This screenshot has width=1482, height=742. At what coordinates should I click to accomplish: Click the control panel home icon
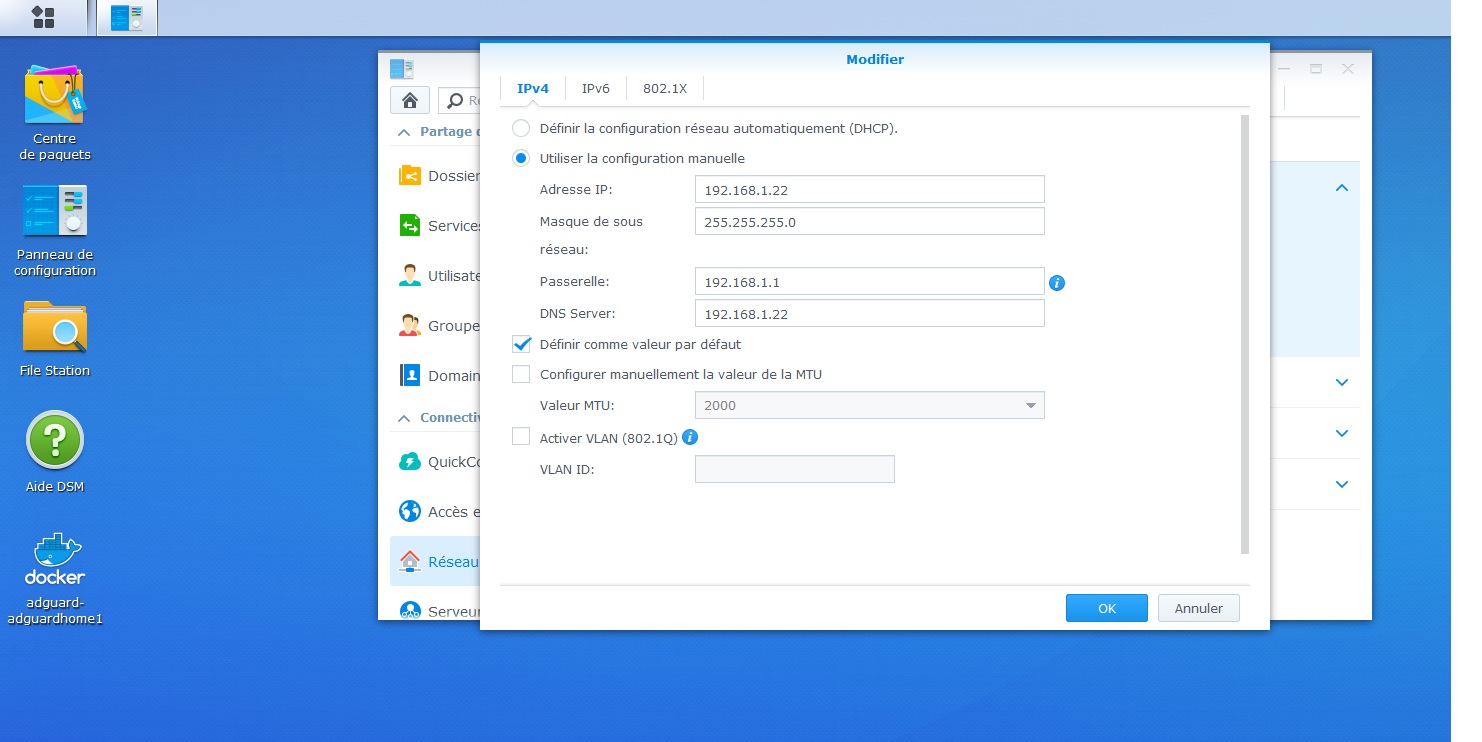410,100
